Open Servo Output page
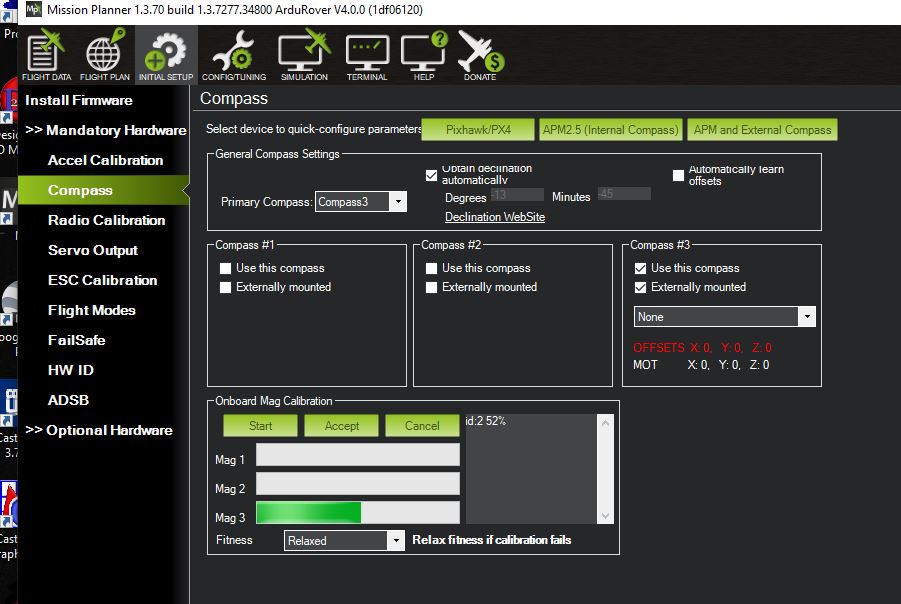The height and width of the screenshot is (604, 901). [x=93, y=251]
